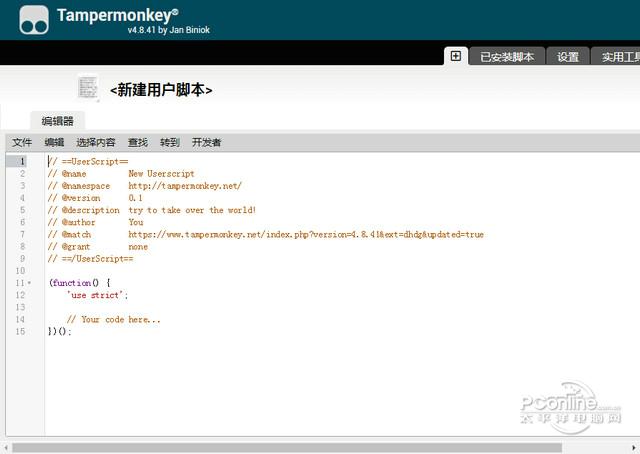Click the Tampermonkey logo icon

34,20
